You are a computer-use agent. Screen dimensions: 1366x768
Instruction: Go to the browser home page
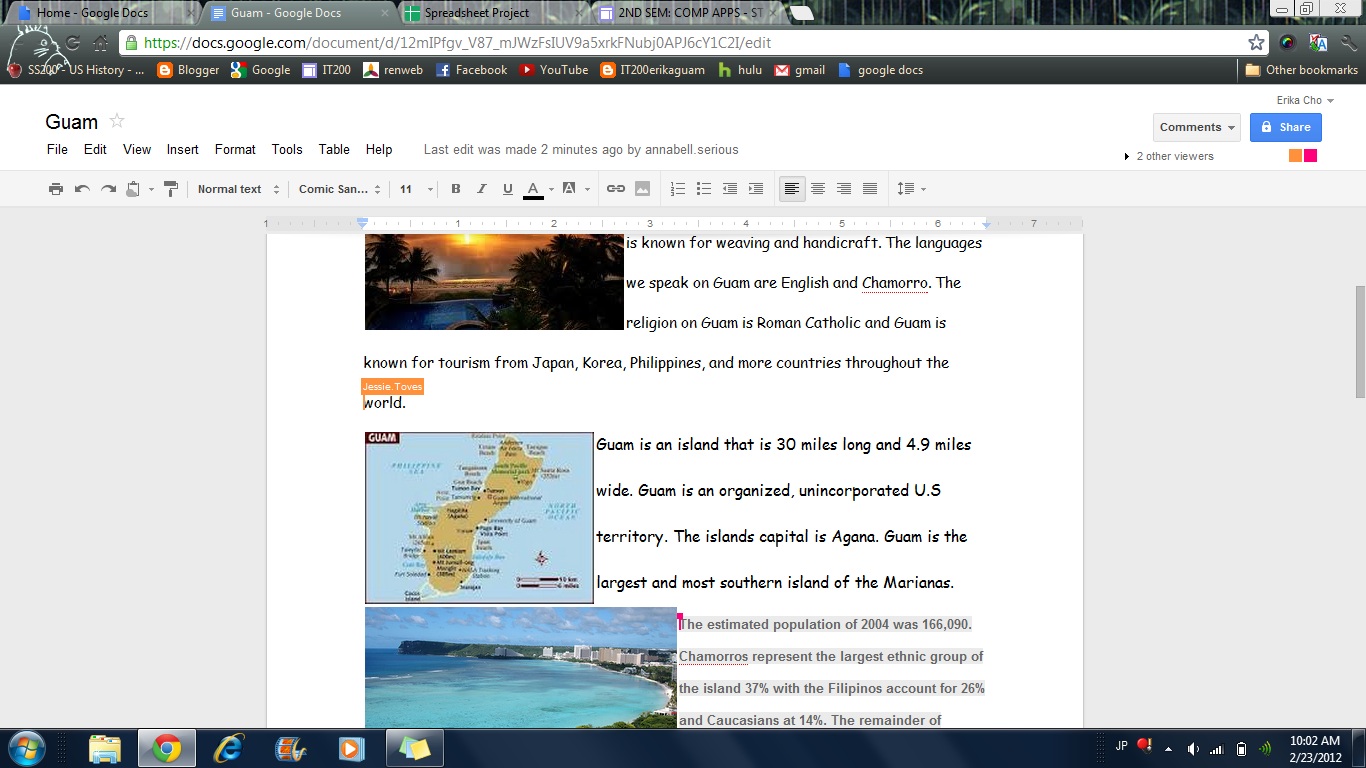click(x=101, y=43)
